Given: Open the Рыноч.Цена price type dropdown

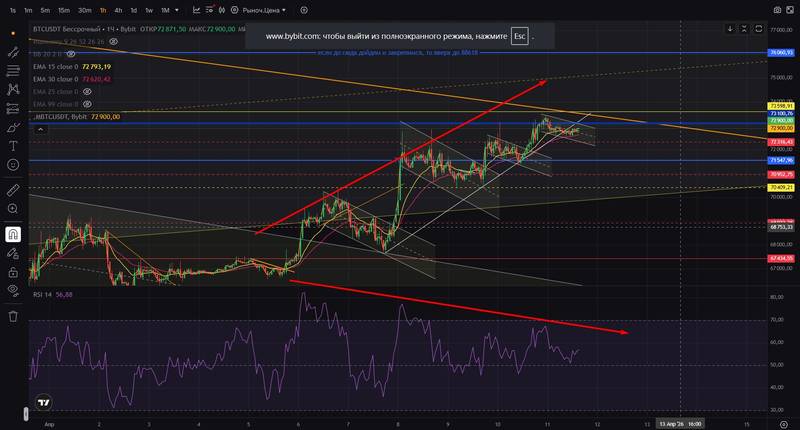Looking at the screenshot, I should (x=264, y=10).
